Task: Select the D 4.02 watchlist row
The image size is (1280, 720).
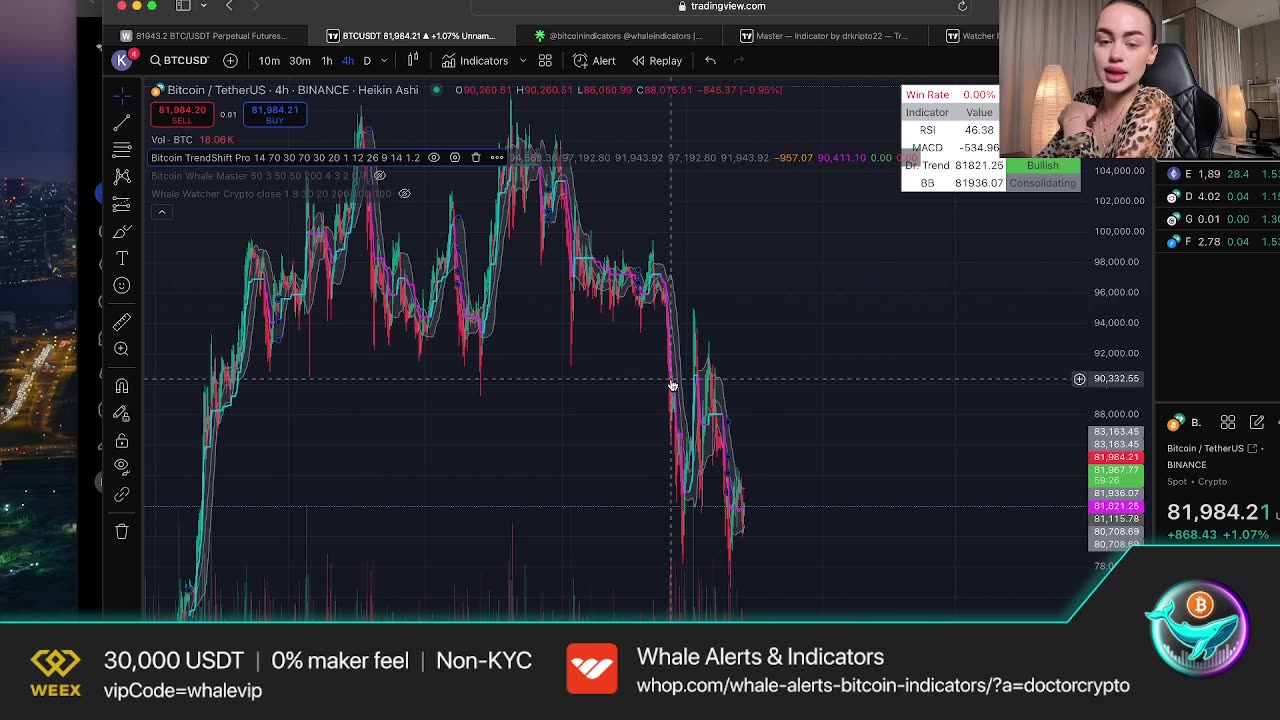Action: point(1220,197)
